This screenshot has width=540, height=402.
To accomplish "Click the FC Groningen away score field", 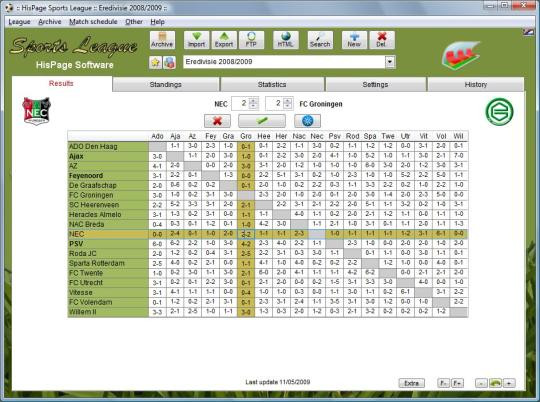I will 275,103.
